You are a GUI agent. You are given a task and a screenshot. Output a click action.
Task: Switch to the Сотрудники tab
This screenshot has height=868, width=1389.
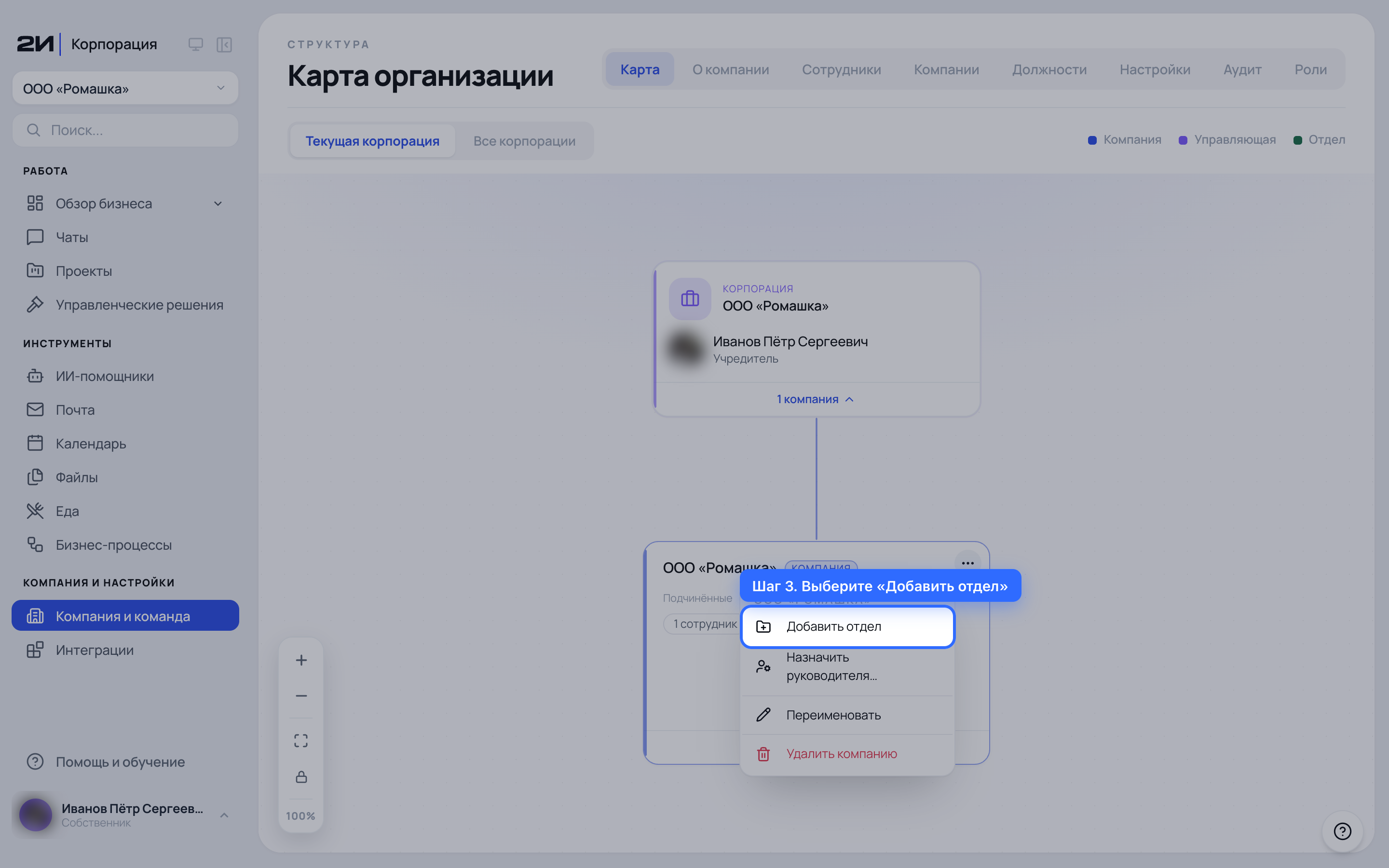tap(842, 69)
